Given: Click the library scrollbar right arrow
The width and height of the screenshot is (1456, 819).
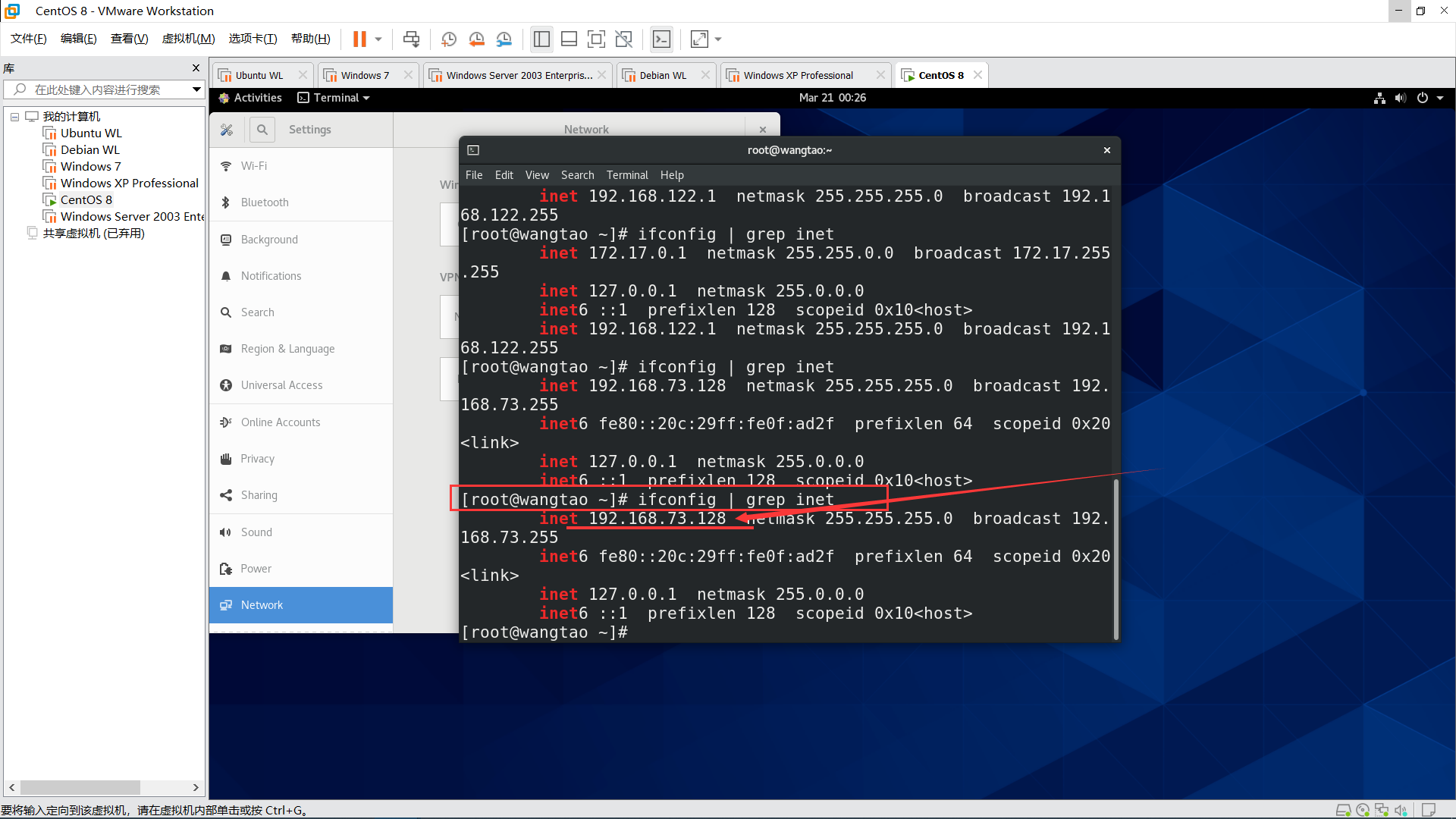Looking at the screenshot, I should coord(196,787).
